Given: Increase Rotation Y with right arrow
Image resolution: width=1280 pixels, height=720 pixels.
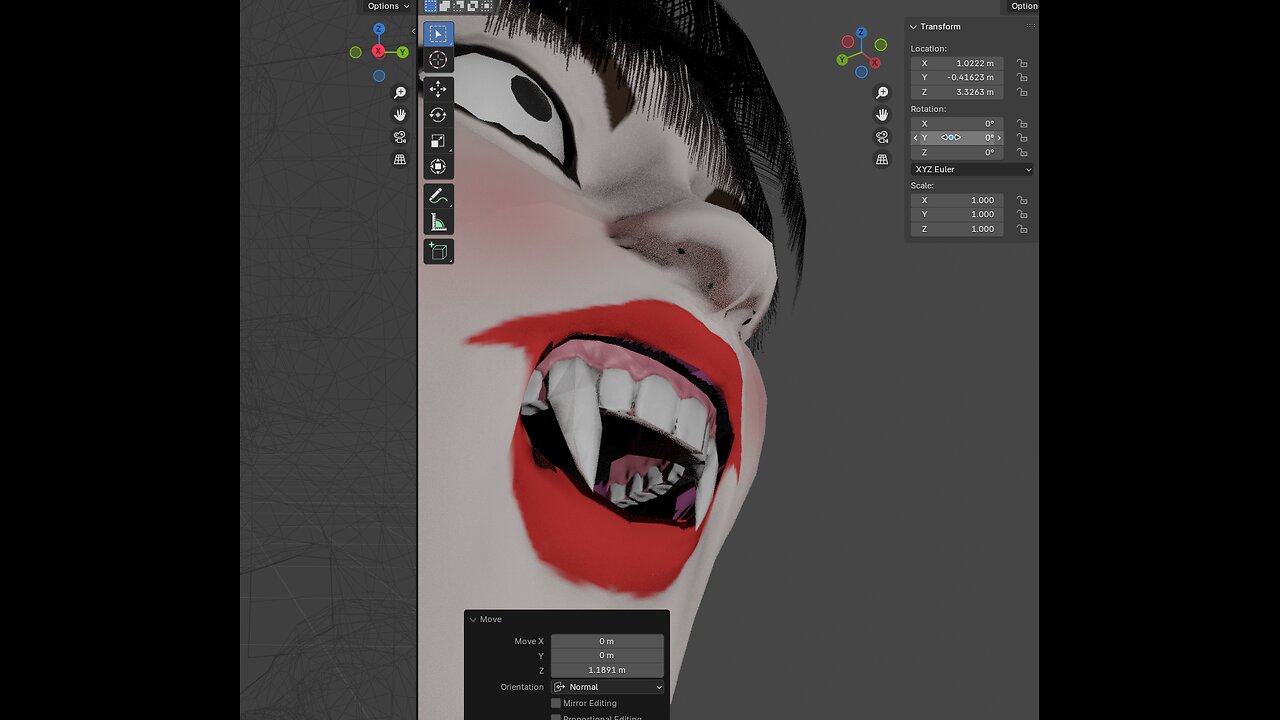Looking at the screenshot, I should coord(999,138).
